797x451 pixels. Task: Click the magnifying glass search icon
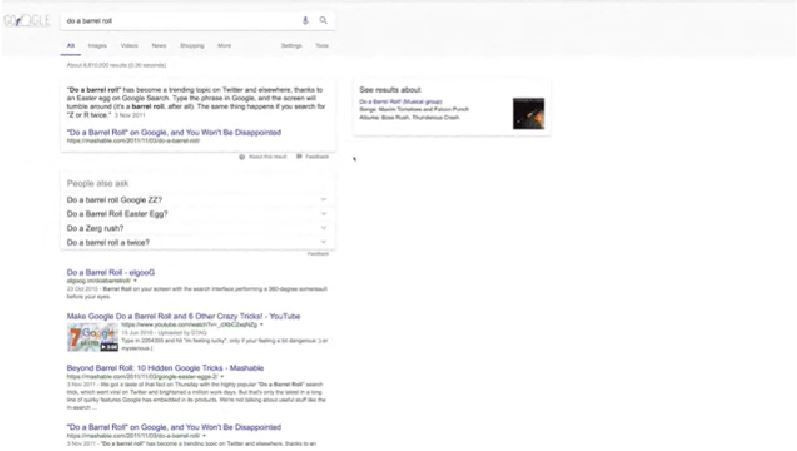pos(323,20)
